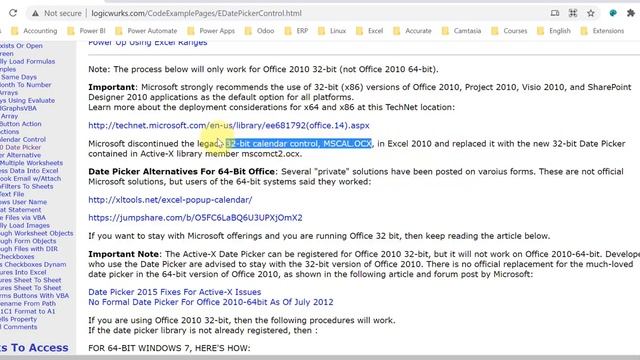Open the Data Into Excel sidebar link
640x360 pixels.
pos(29,171)
